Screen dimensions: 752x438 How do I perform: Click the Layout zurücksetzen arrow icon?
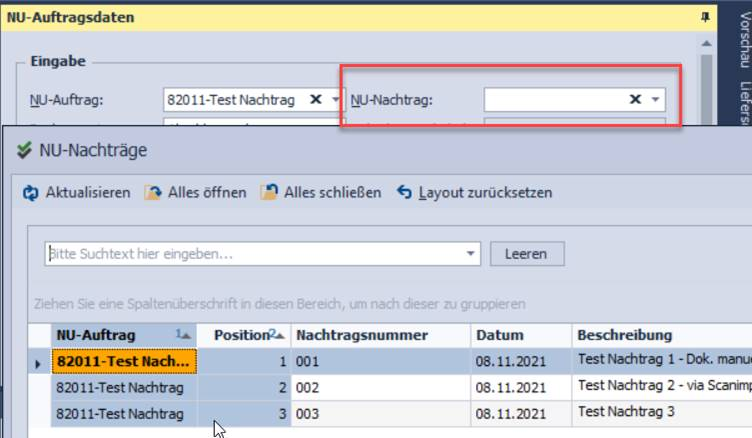[x=404, y=193]
